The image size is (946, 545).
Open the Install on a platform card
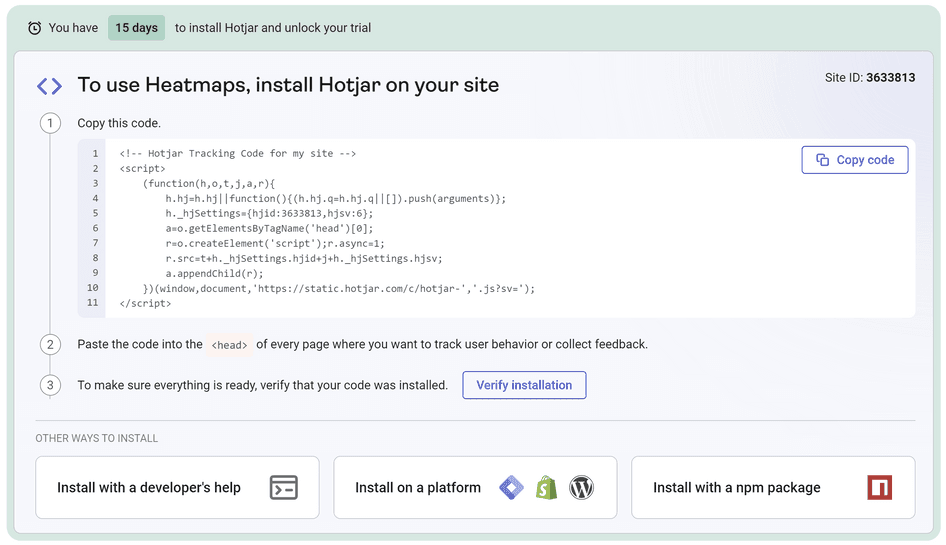click(475, 487)
